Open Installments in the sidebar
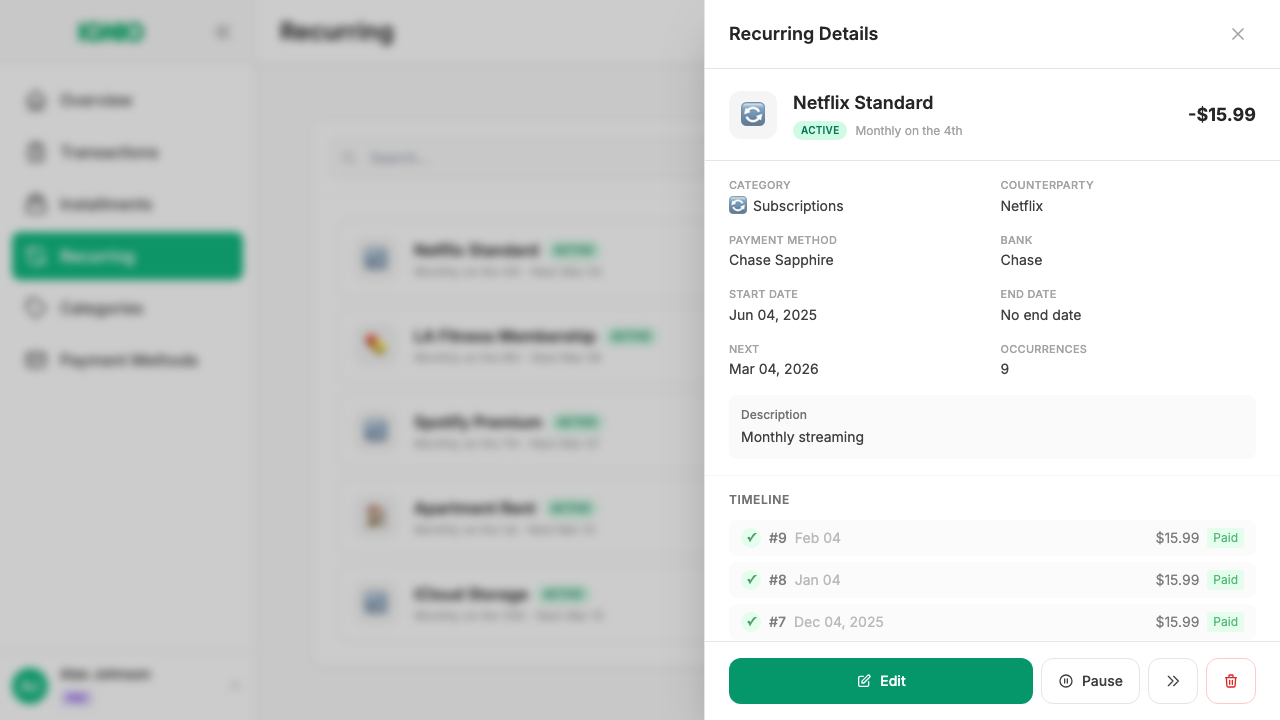Viewport: 1280px width, 720px height. pyautogui.click(x=127, y=204)
